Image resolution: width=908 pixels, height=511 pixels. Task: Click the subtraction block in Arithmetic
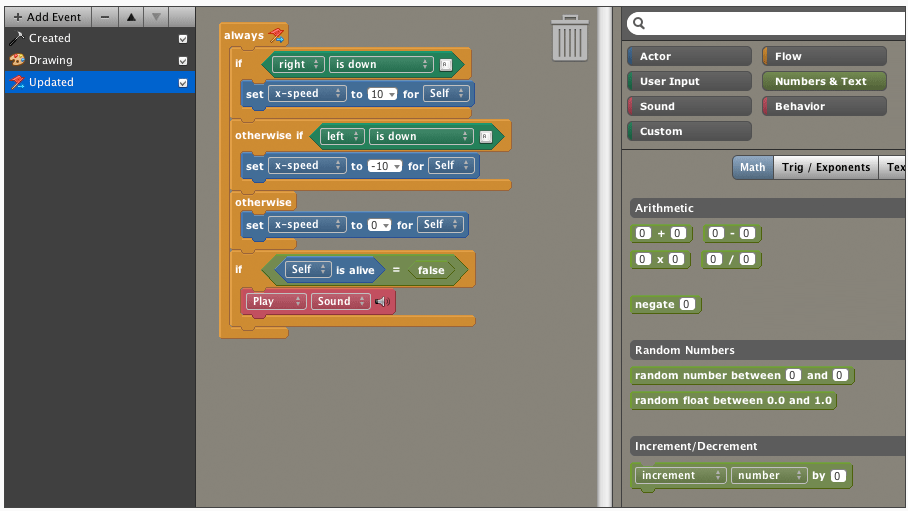(x=732, y=233)
